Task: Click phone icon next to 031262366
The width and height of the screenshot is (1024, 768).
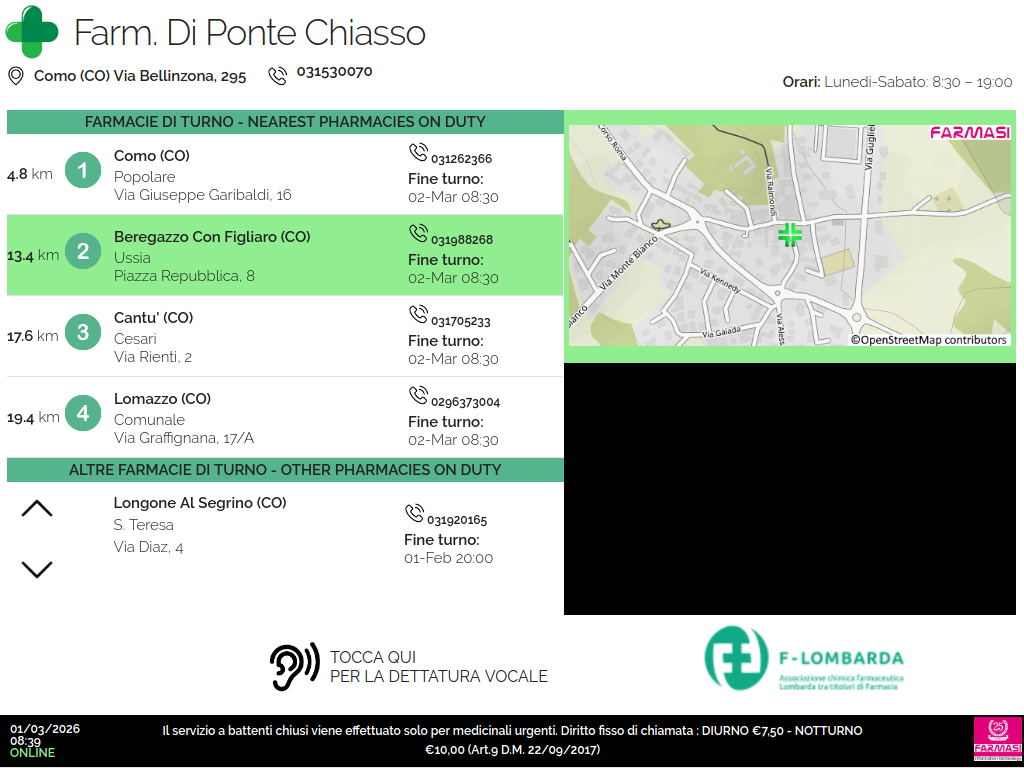Action: pos(418,152)
